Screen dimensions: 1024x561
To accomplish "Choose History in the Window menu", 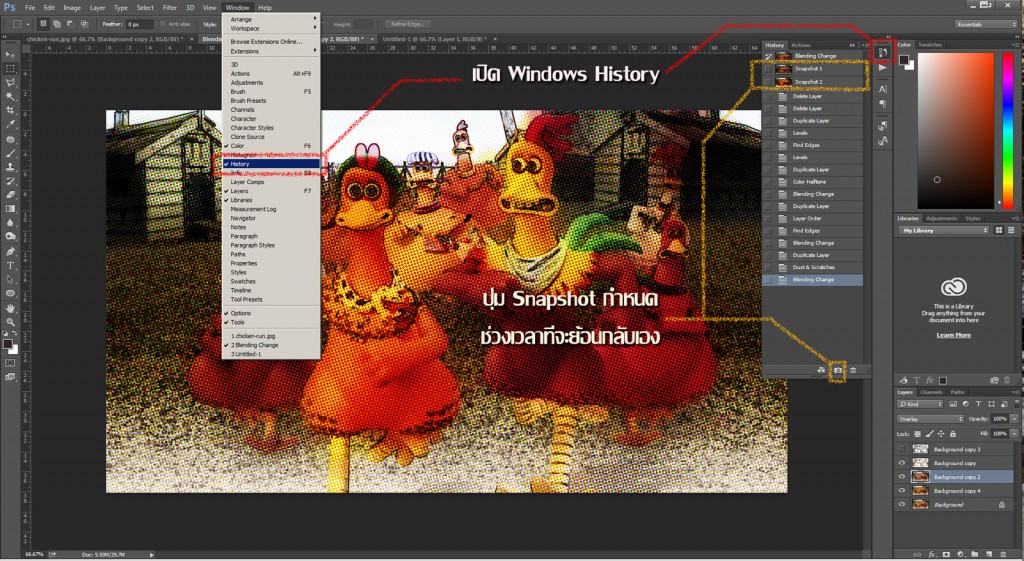I will pos(270,164).
